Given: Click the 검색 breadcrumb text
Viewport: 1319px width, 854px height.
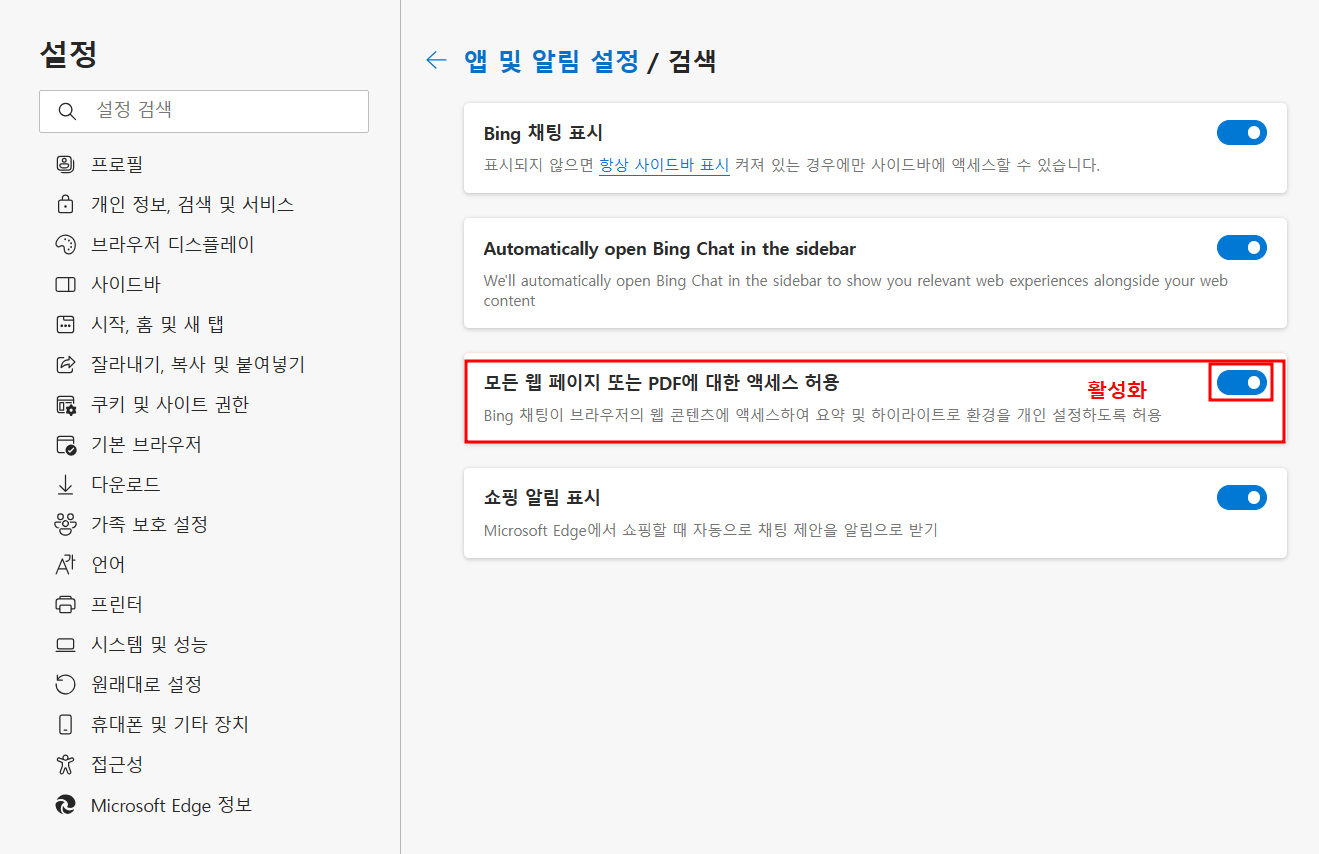Looking at the screenshot, I should coord(692,61).
